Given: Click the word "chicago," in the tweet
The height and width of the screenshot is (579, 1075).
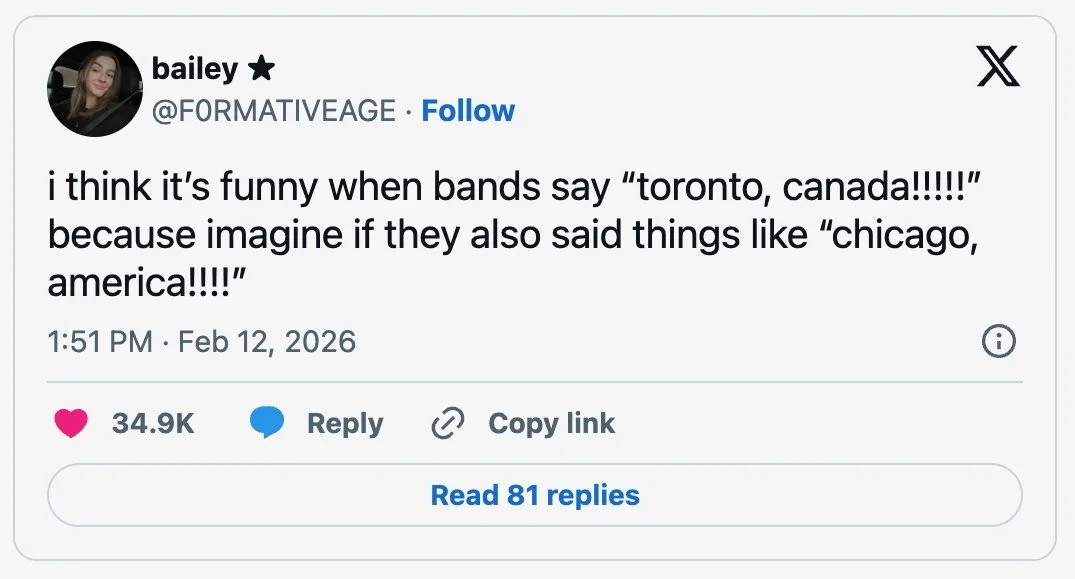Looking at the screenshot, I should tap(899, 235).
